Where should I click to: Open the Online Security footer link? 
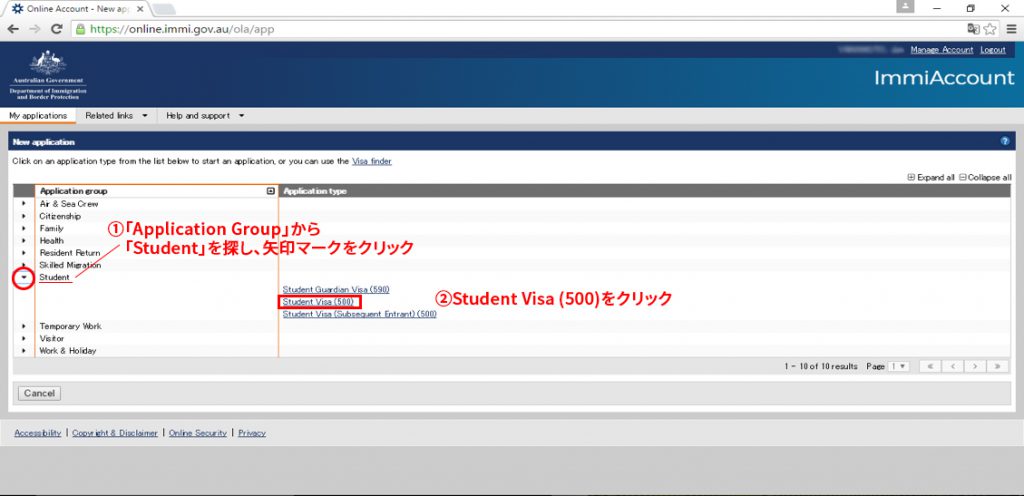(x=198, y=433)
